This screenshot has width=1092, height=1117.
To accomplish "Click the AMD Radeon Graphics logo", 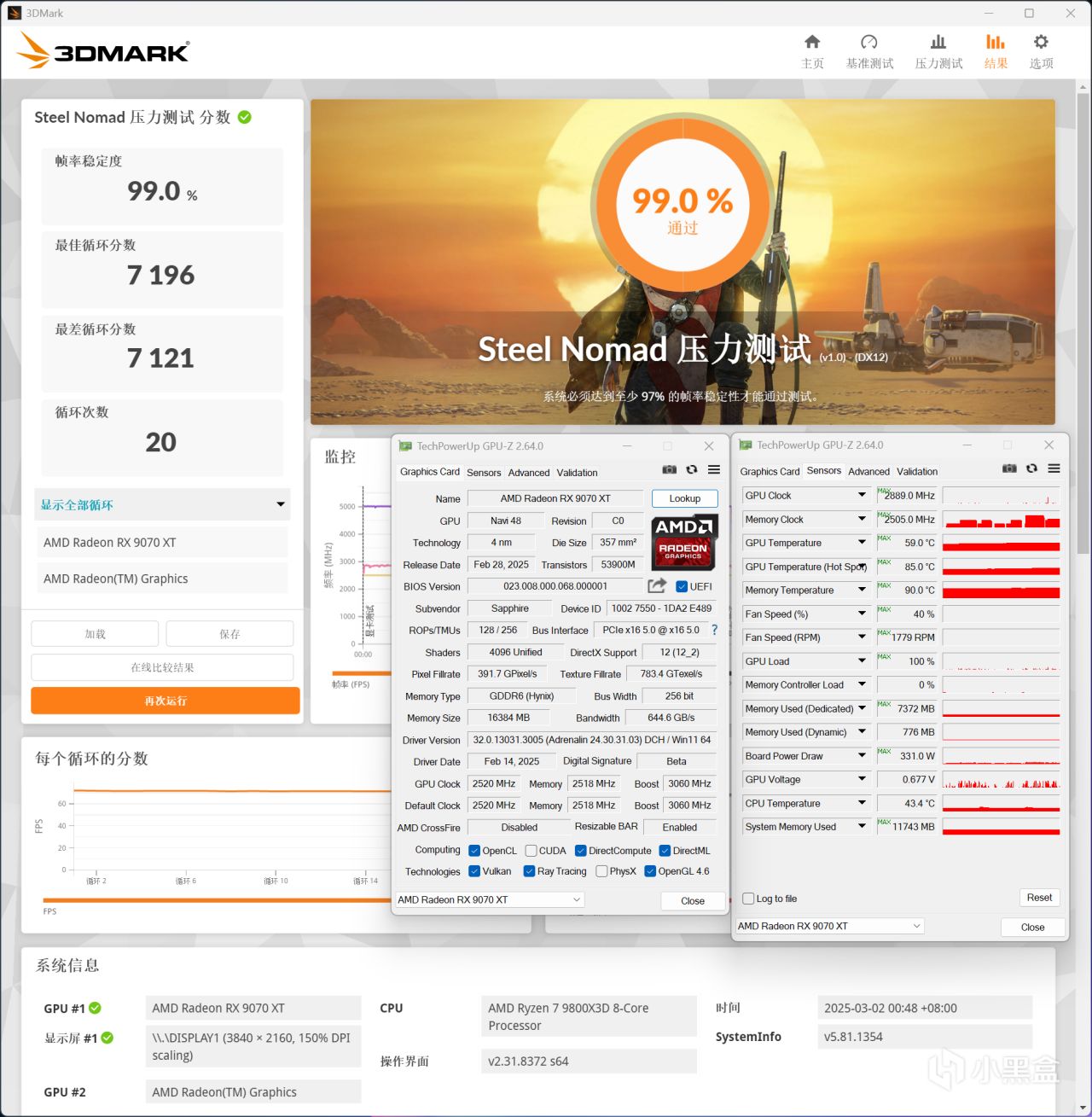I will (684, 542).
